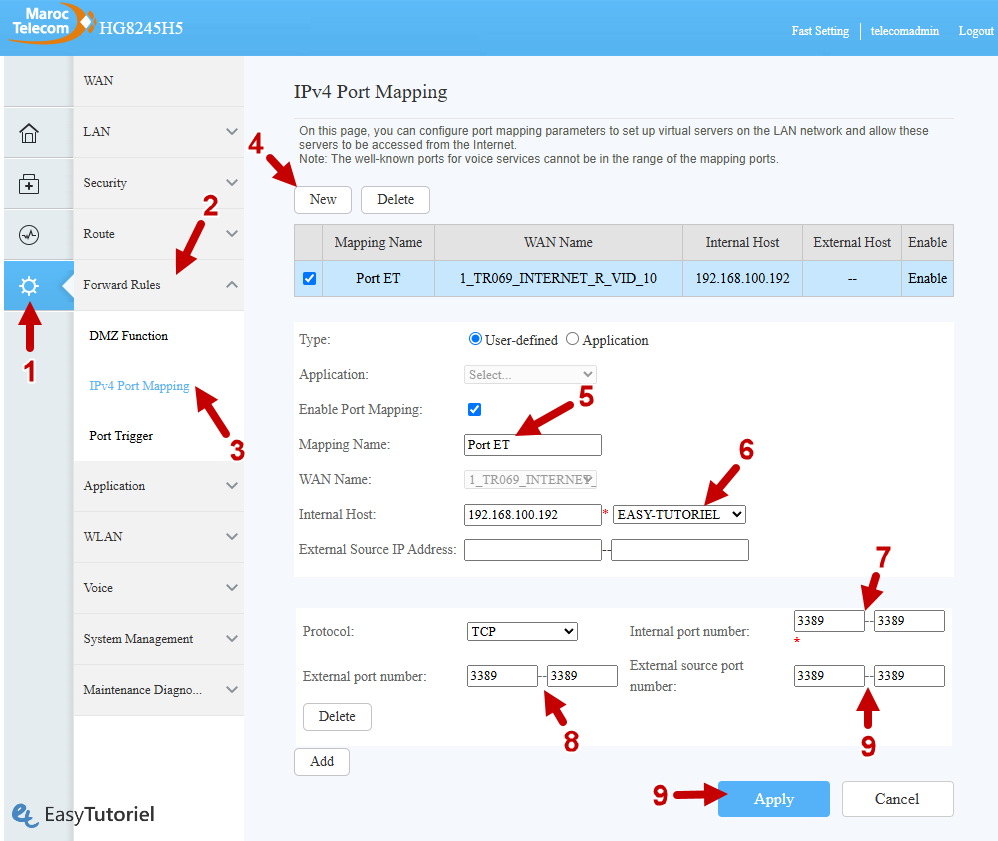Toggle the Port ET row checkbox
Screen dimensions: 998x841
[x=309, y=278]
